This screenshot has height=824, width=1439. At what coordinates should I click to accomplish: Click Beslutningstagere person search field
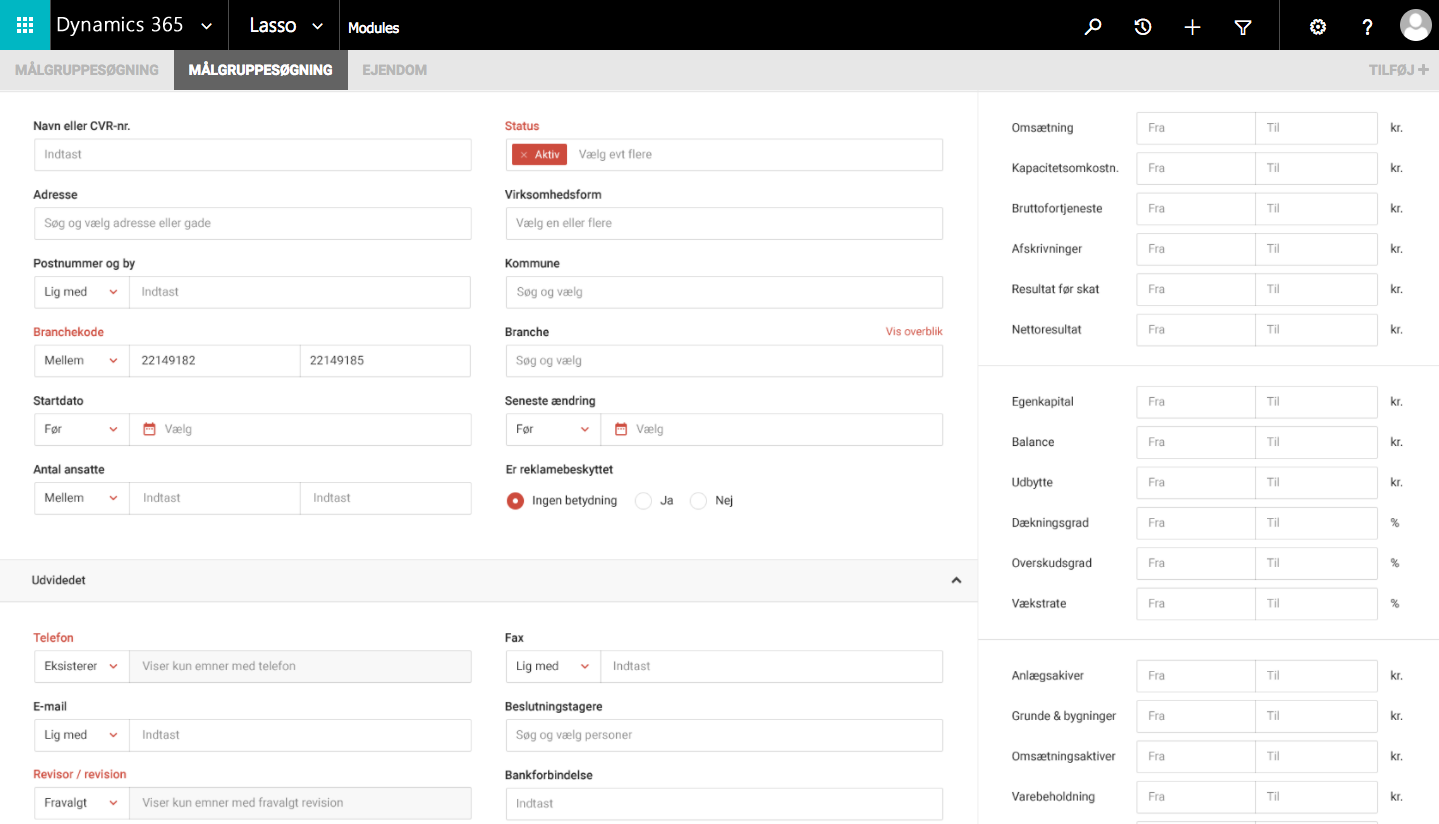coord(724,735)
